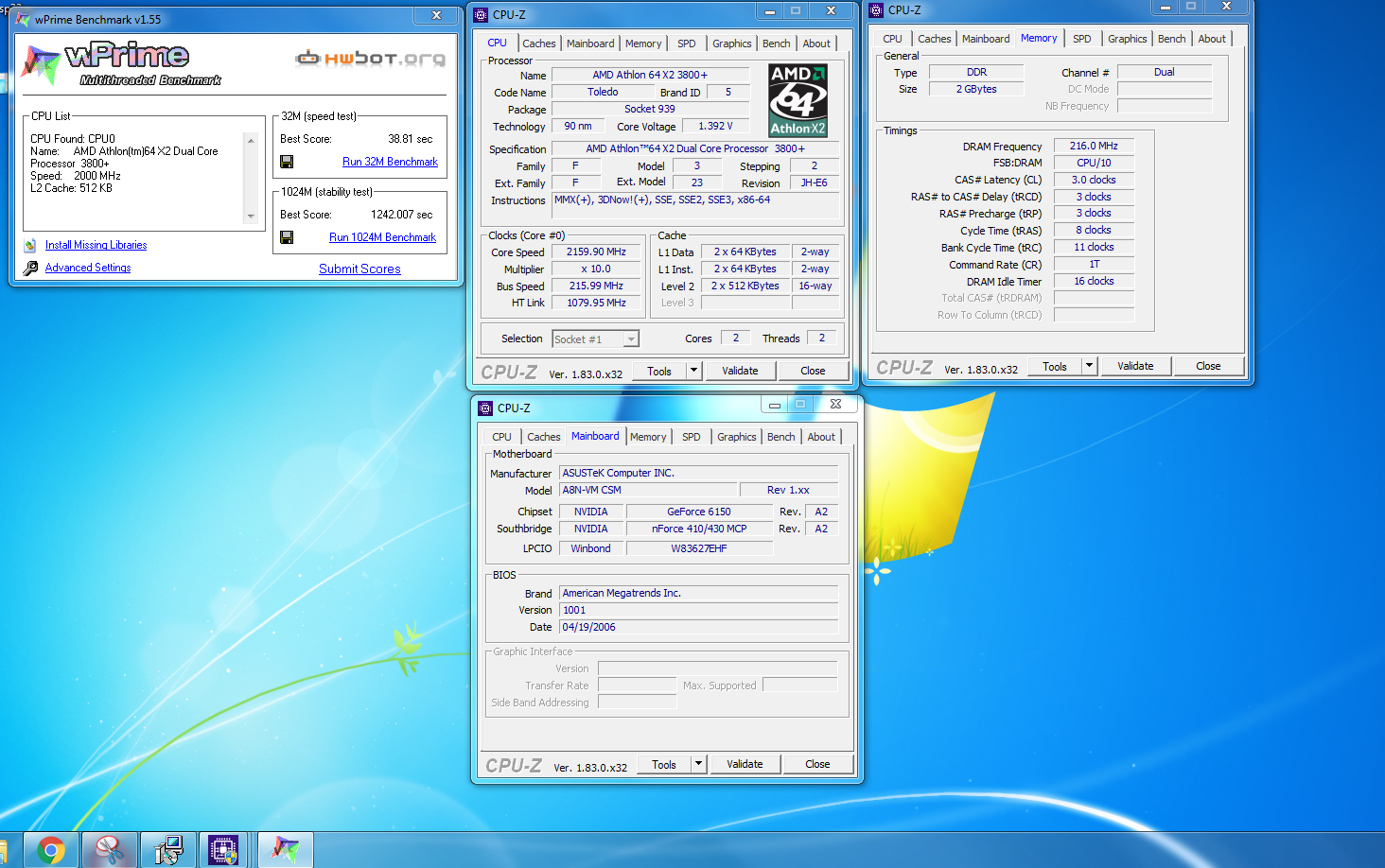Click Validate in CPU-Z CPU window
This screenshot has height=868, width=1385.
[x=740, y=371]
